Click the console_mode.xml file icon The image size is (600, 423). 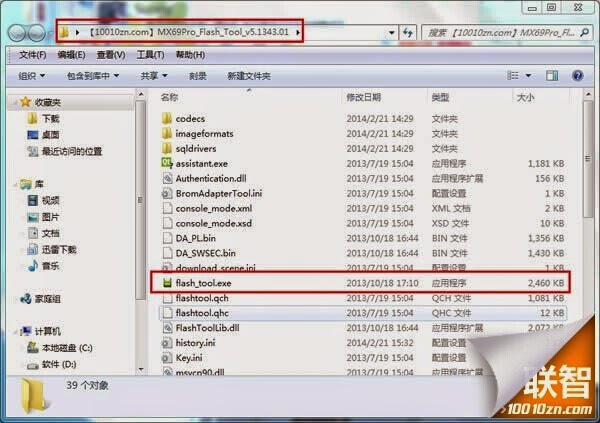tap(167, 208)
